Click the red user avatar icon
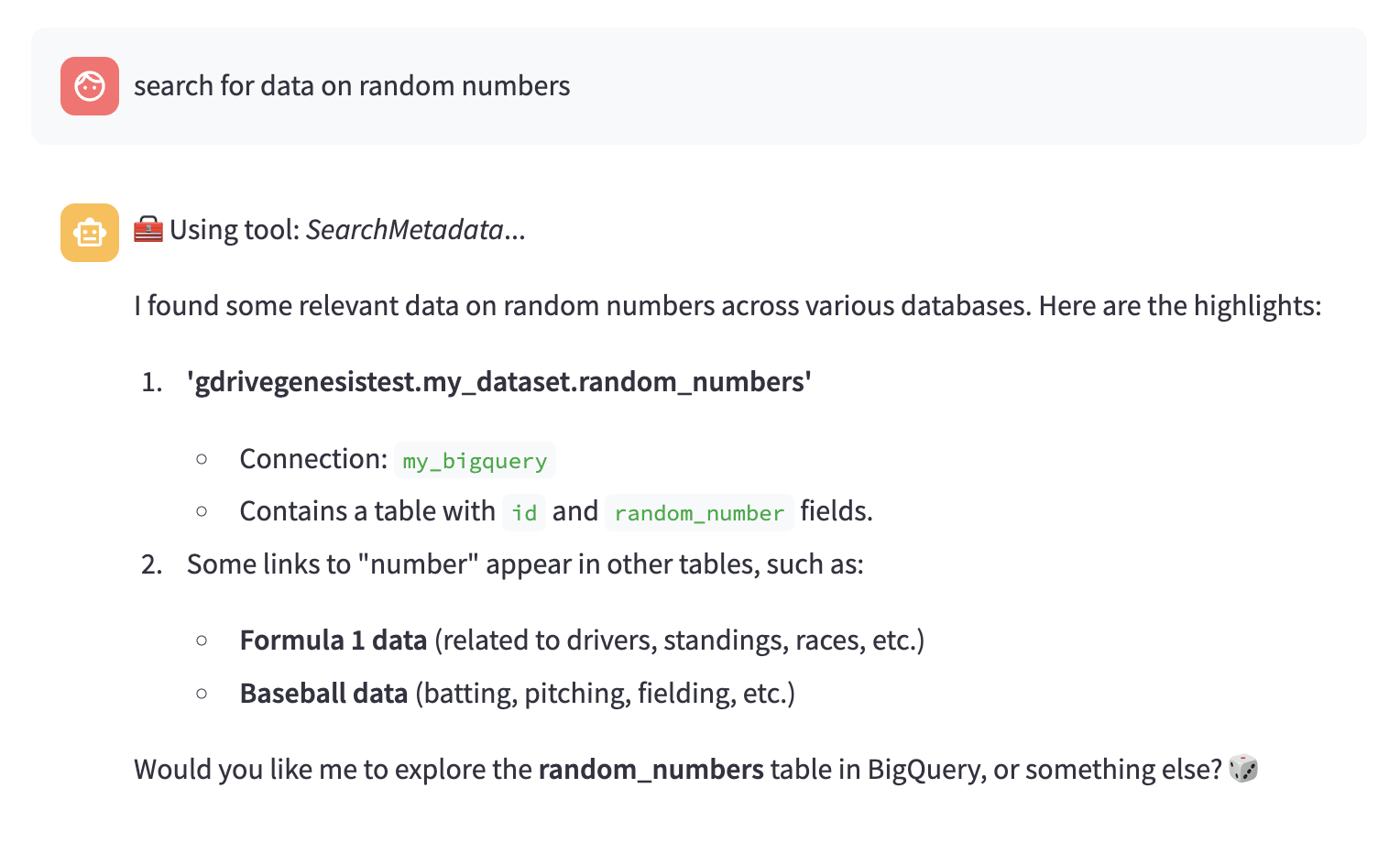This screenshot has height=843, width=1400. coord(90,86)
